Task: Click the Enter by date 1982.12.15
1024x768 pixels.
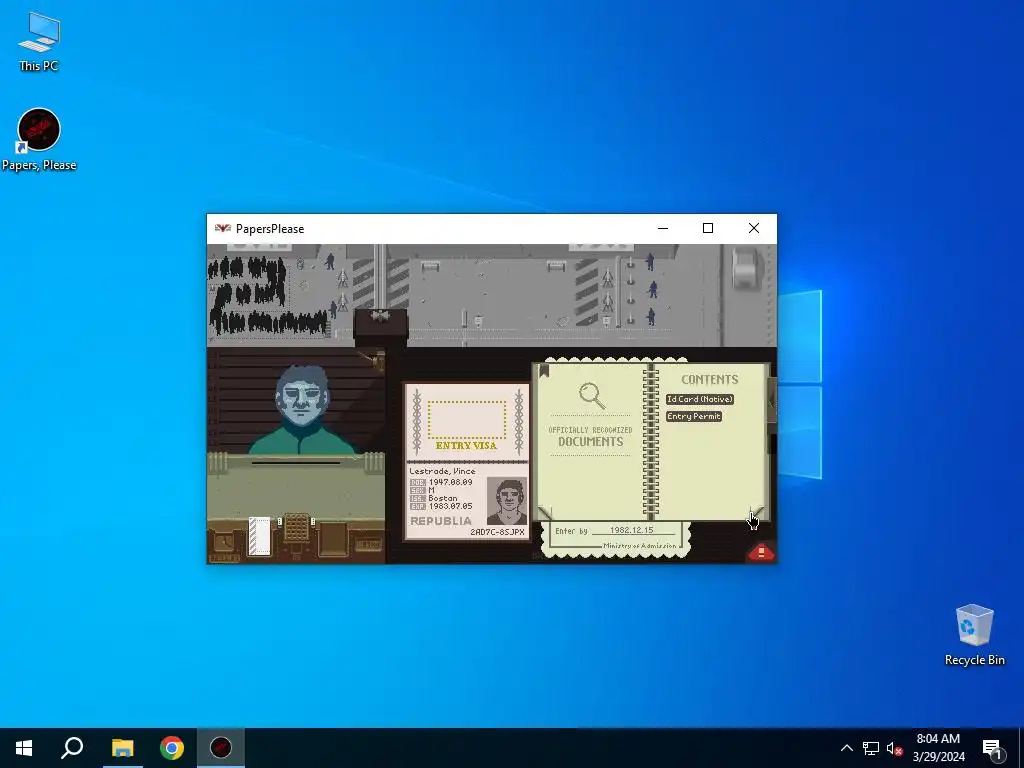Action: [631, 530]
